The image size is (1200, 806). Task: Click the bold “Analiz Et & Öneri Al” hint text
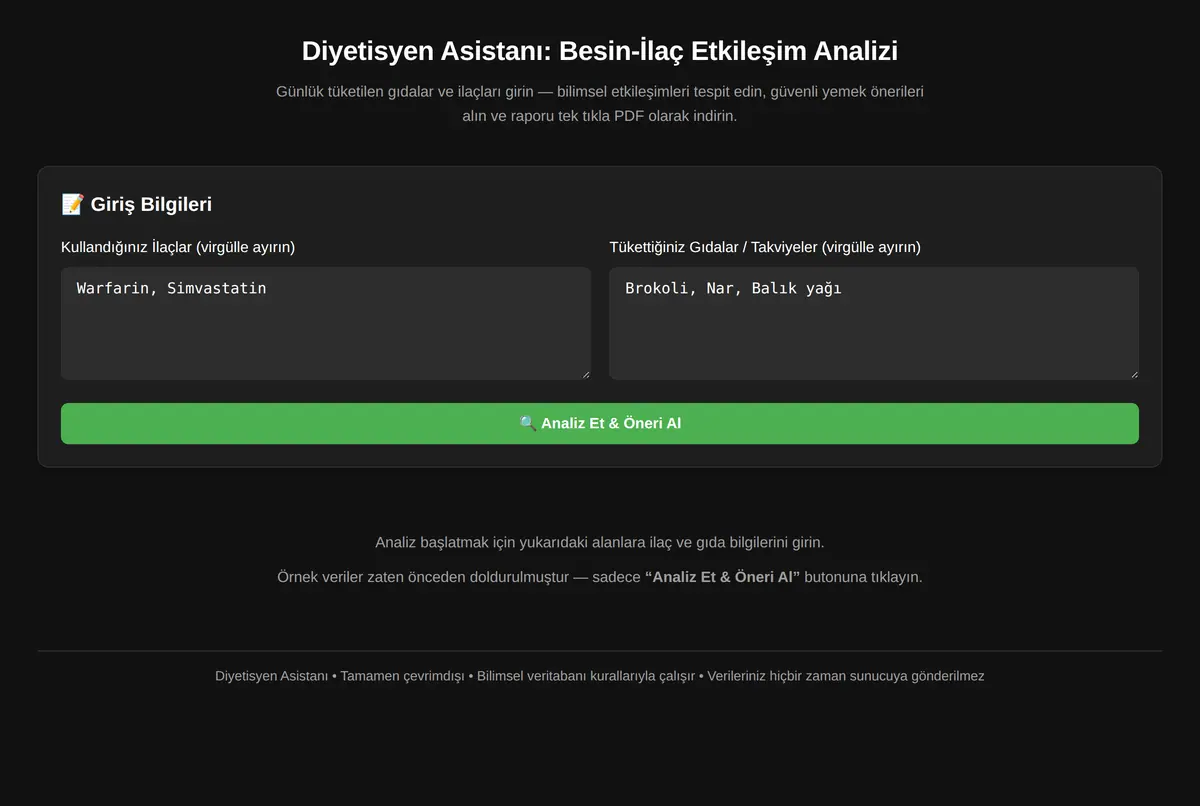pos(723,577)
